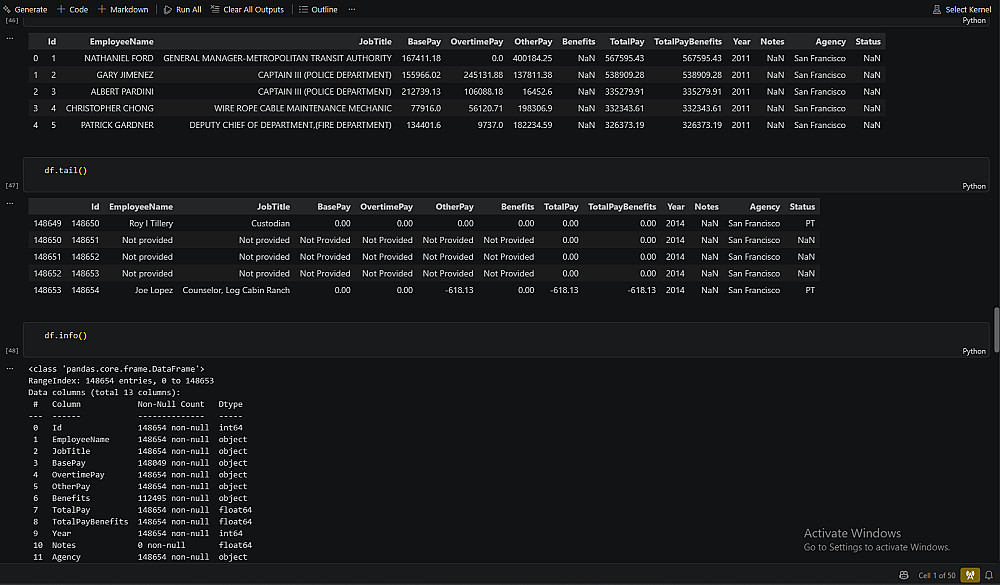Click the highlighted yellow status bar icon
Image resolution: width=1000 pixels, height=585 pixels.
tap(970, 575)
